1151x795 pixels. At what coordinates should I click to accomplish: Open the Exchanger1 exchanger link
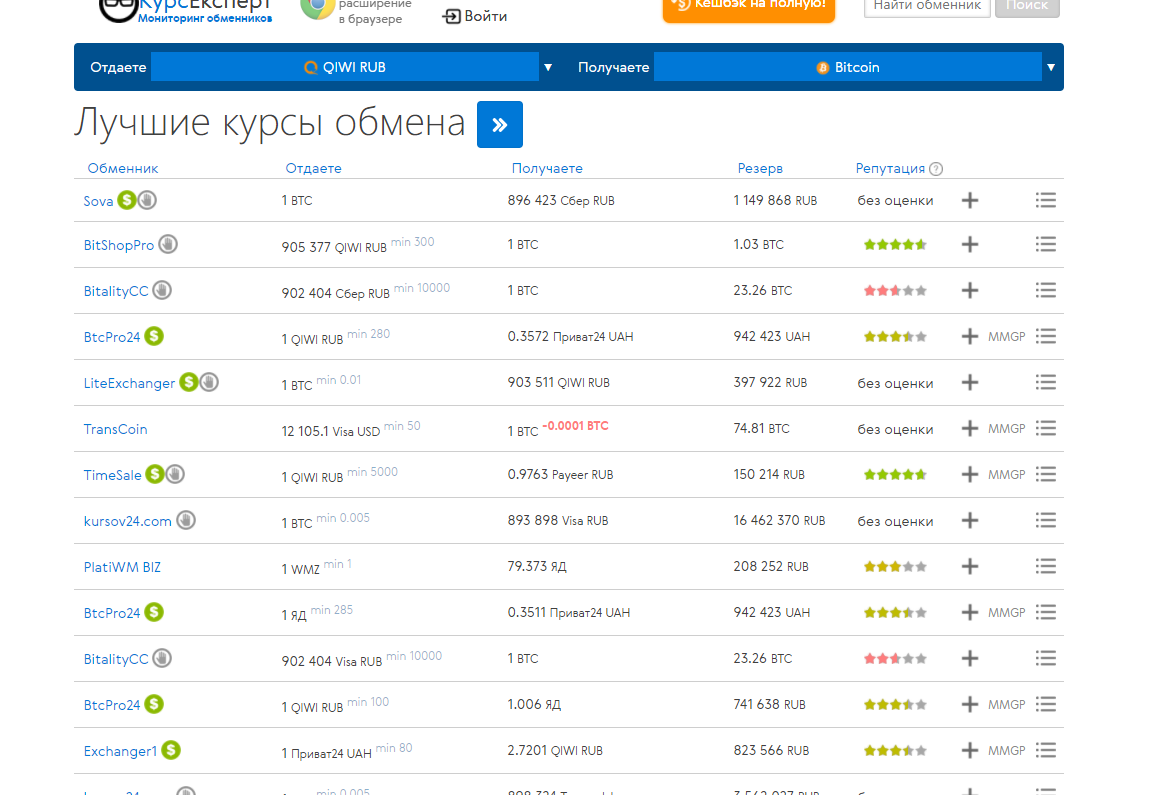(120, 752)
